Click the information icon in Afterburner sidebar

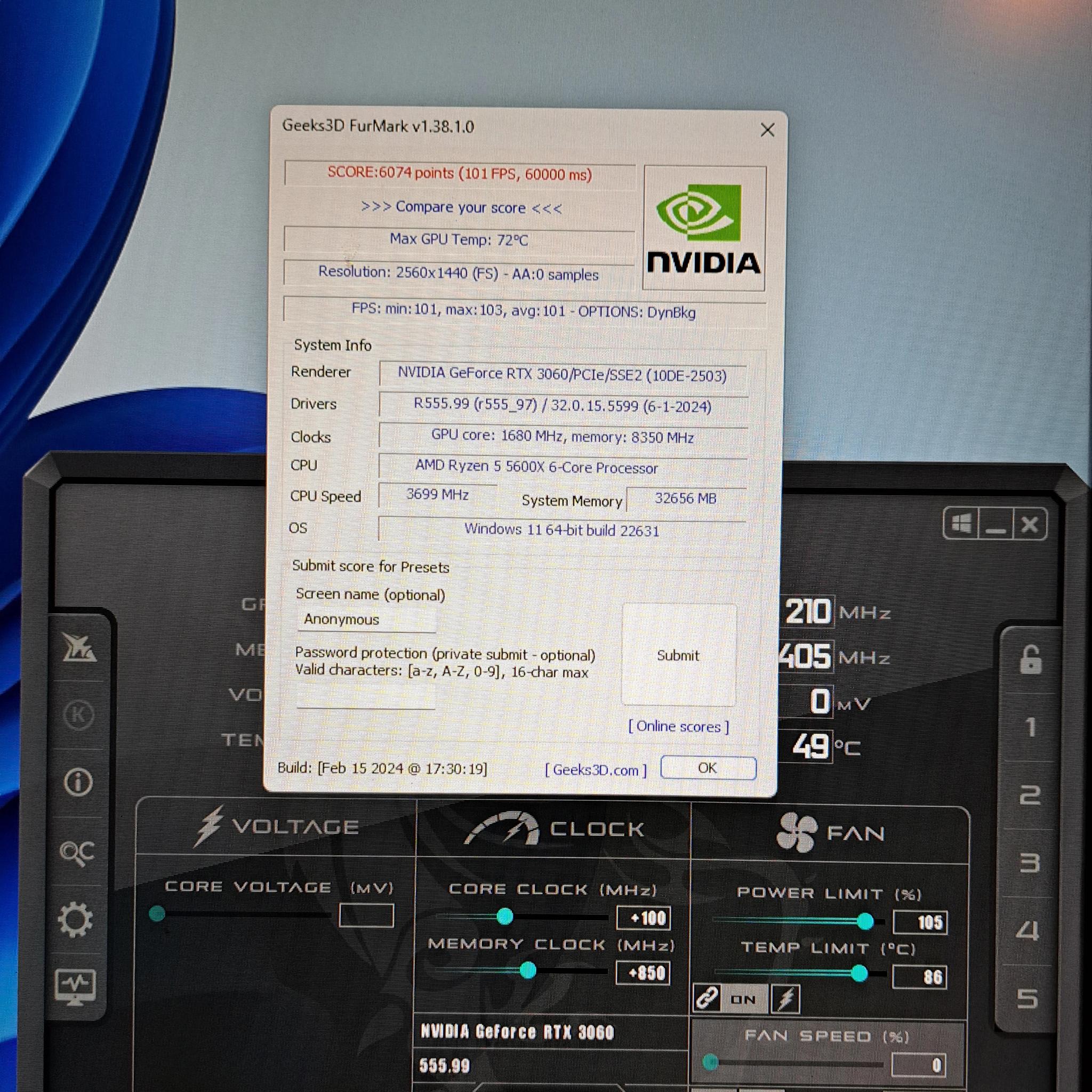point(78,782)
